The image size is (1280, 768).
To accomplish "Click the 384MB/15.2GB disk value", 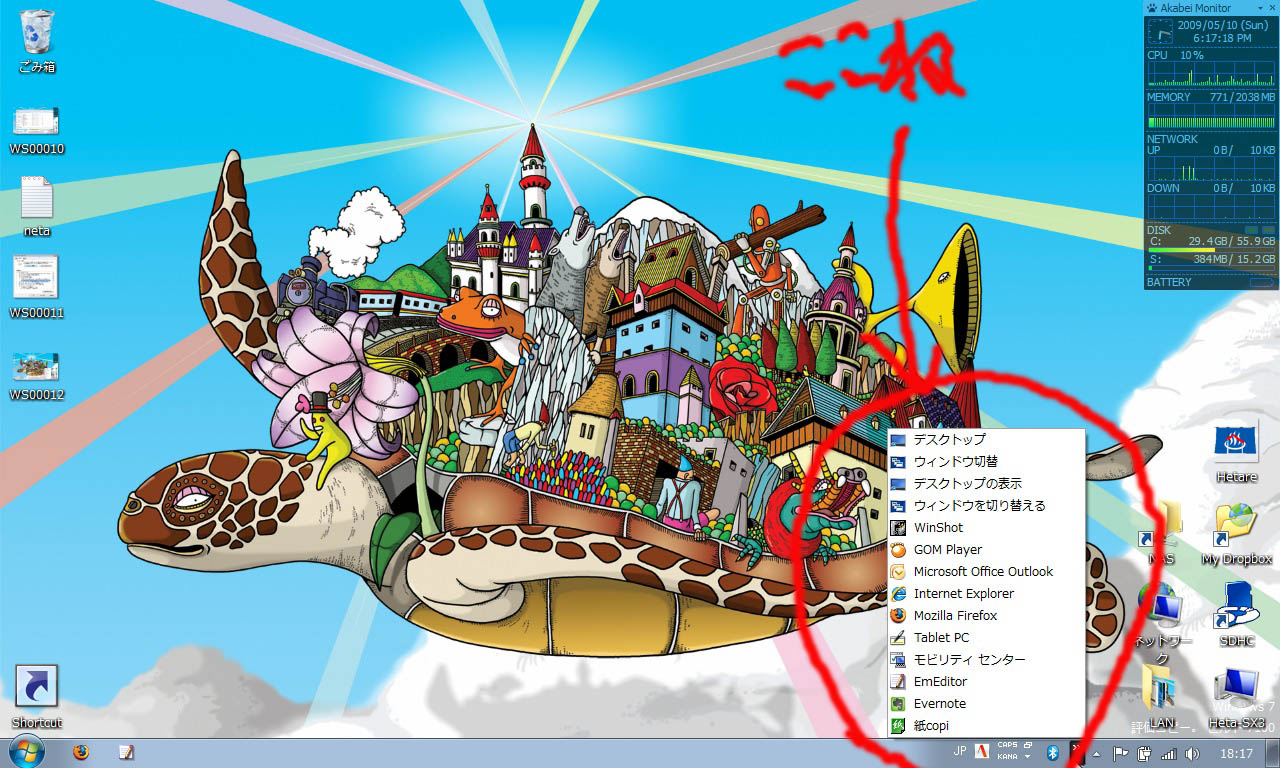I will point(1234,259).
